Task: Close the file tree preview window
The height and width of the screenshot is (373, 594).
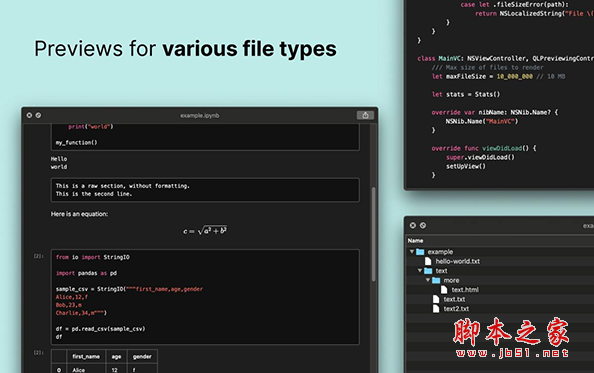Action: [413, 225]
